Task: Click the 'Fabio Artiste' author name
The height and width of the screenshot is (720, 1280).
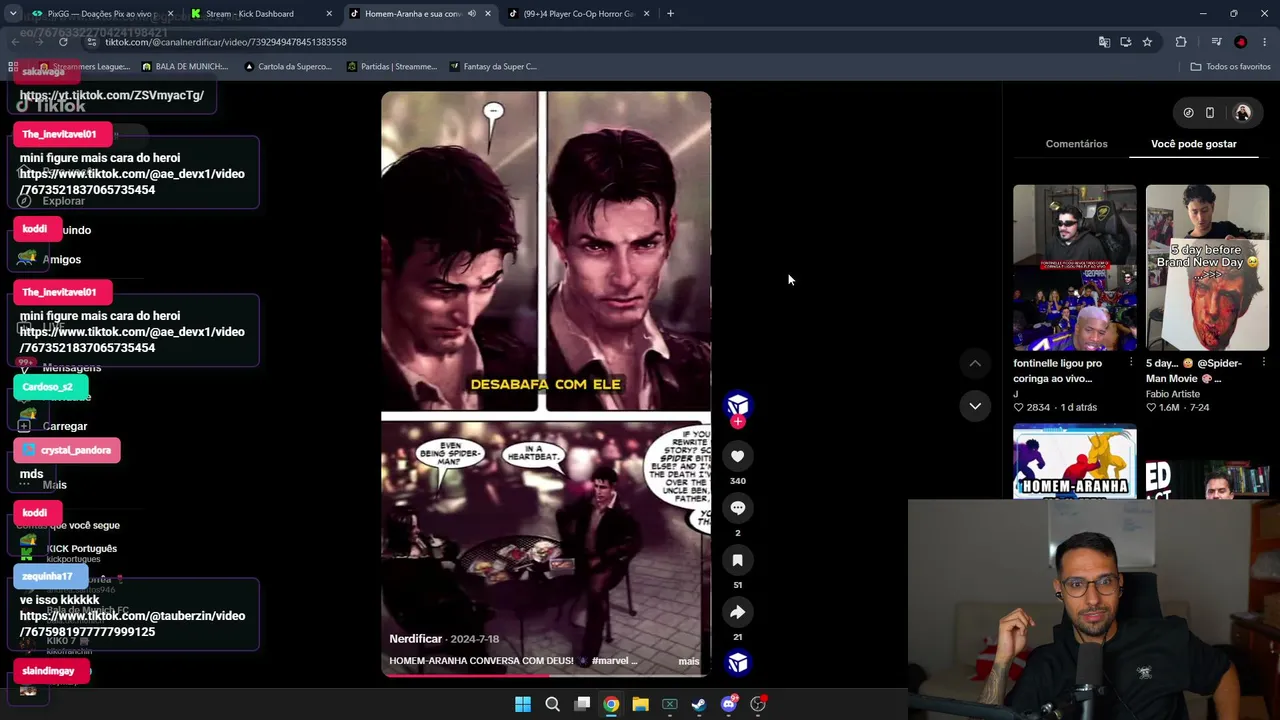Action: click(x=1173, y=394)
